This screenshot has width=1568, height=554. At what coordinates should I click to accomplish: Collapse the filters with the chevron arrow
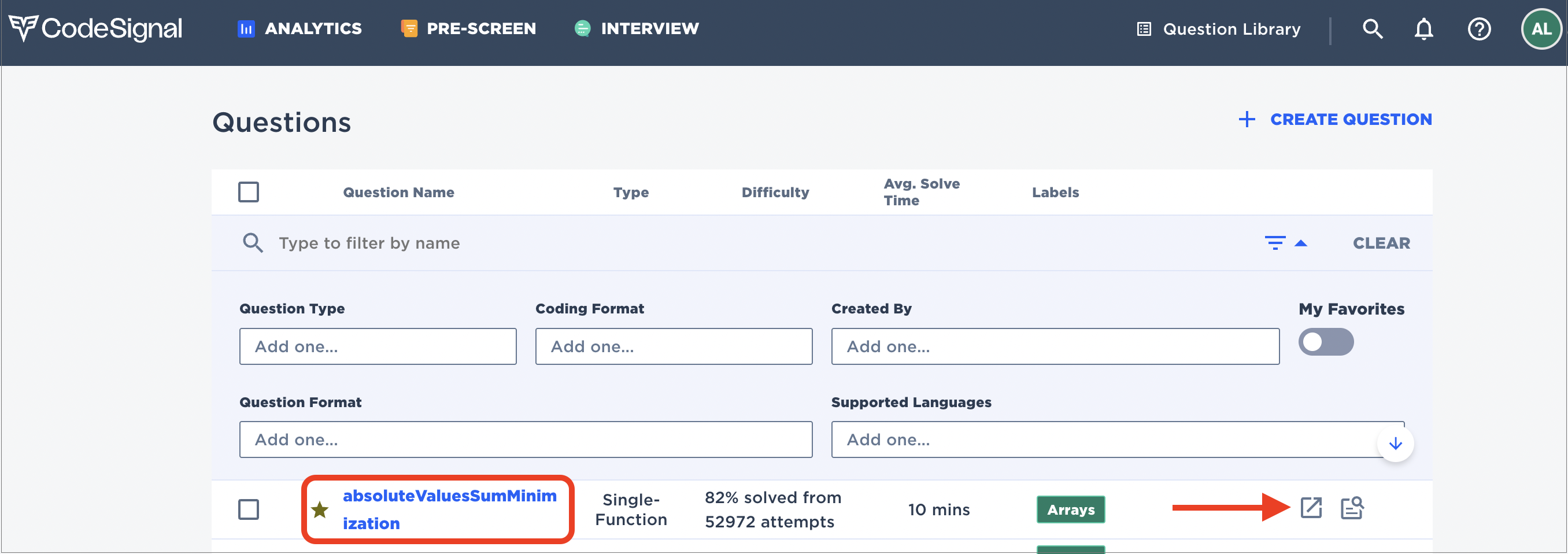coord(1302,242)
